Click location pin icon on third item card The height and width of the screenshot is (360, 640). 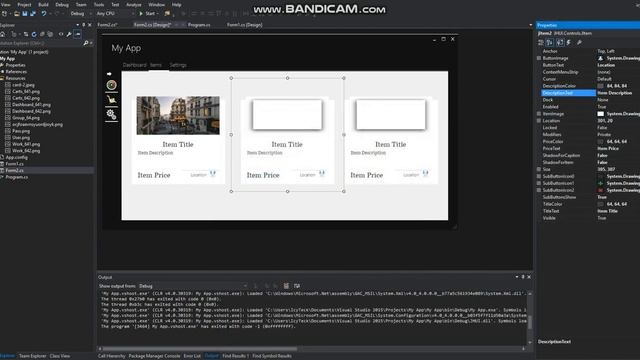point(425,173)
